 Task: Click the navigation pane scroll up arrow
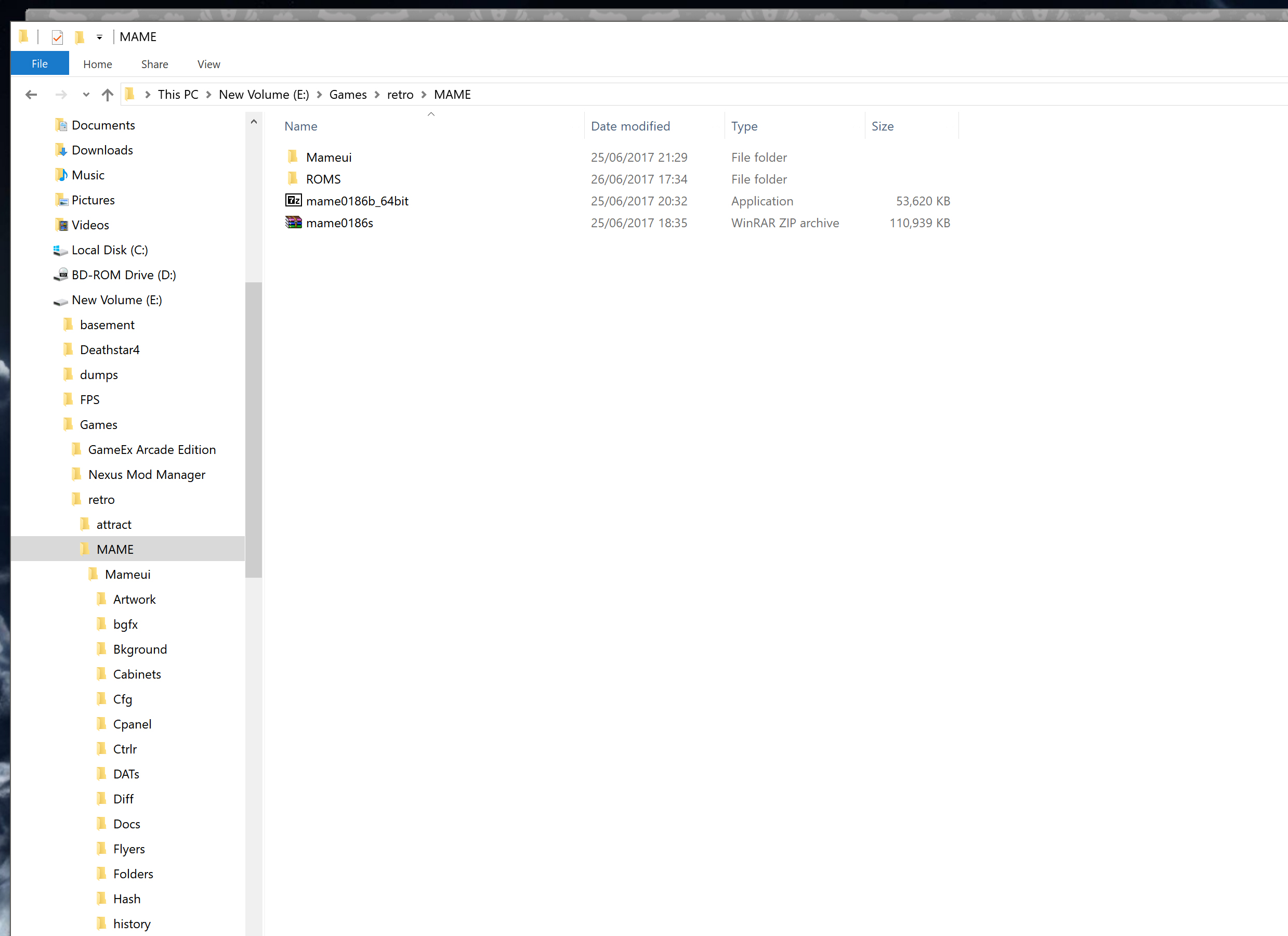coord(254,122)
